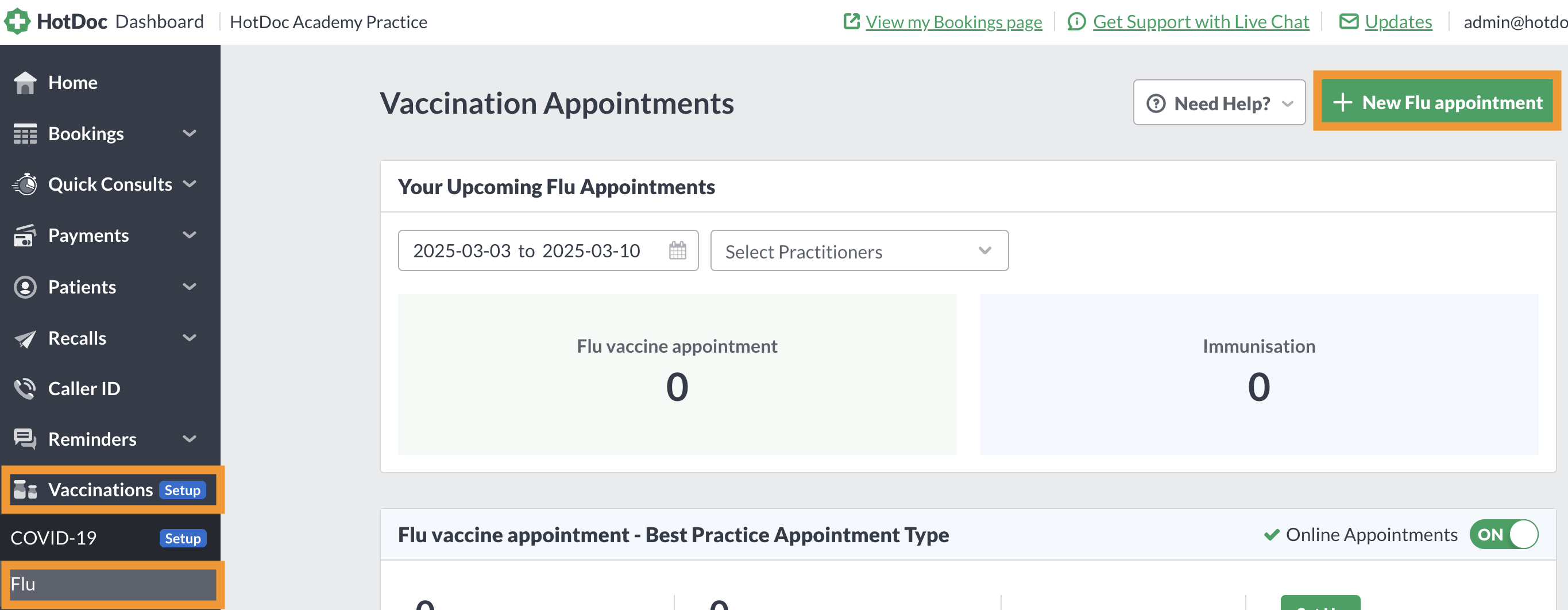
Task: Open the Select Practitioners dropdown
Action: tap(859, 251)
